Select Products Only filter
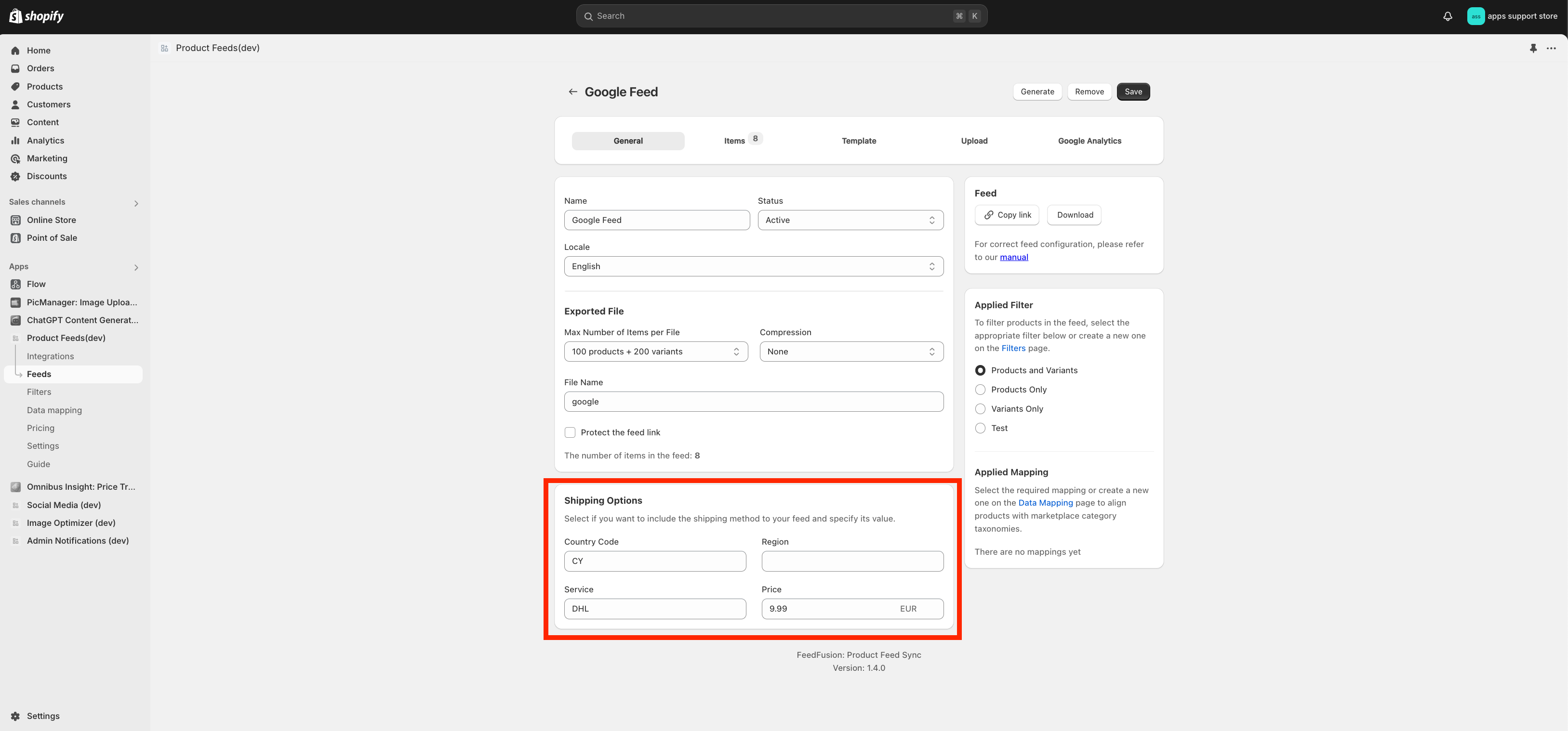Image resolution: width=1568 pixels, height=731 pixels. pos(980,390)
